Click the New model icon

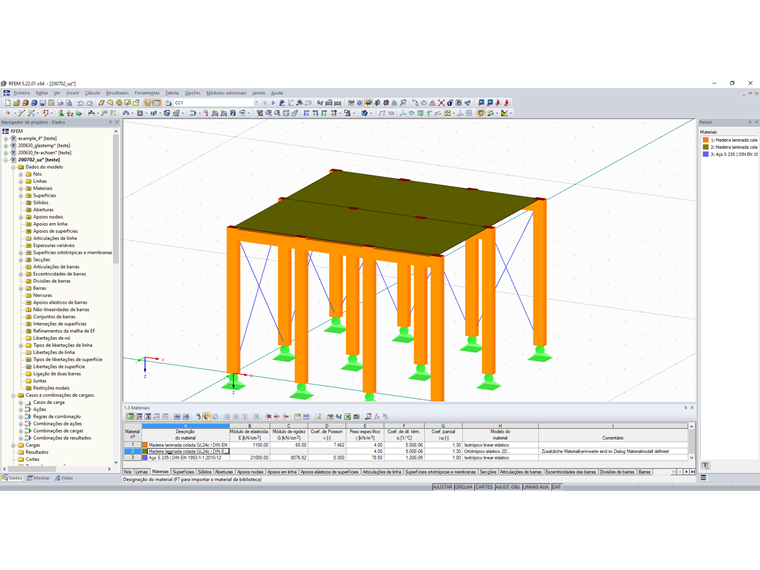8,103
